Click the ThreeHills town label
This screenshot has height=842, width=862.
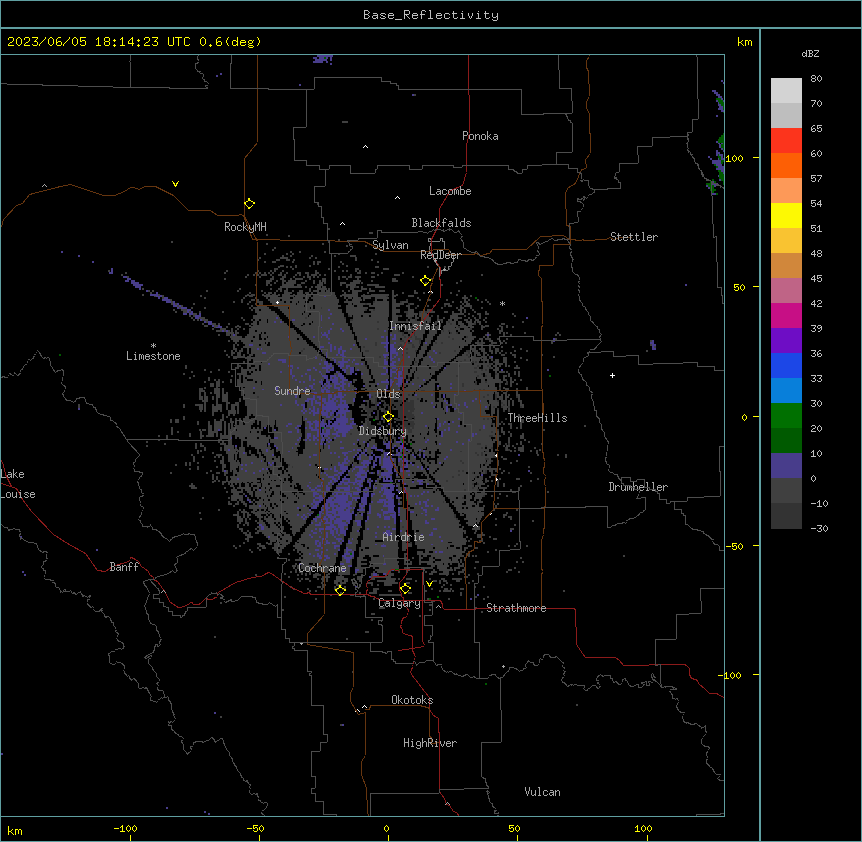(x=538, y=418)
